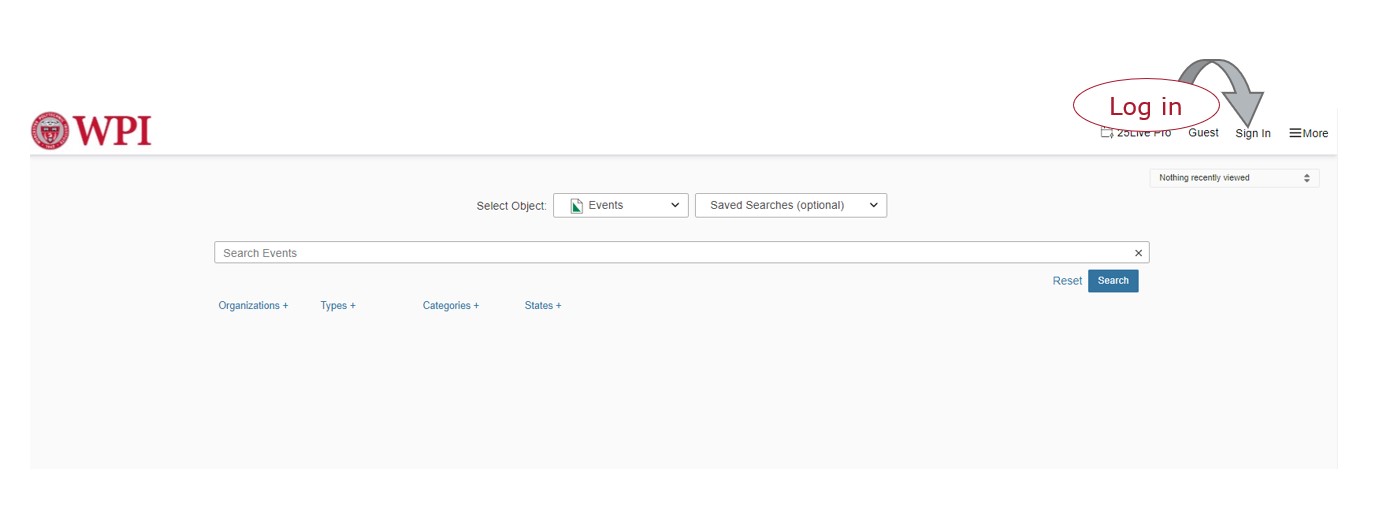
Task: Open the 25Live Pro icon link
Action: [1107, 134]
